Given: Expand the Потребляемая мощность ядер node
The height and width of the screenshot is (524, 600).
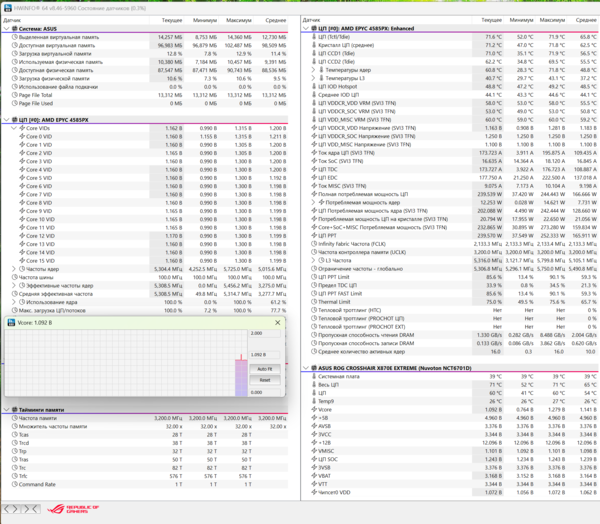Looking at the screenshot, I should 313,202.
